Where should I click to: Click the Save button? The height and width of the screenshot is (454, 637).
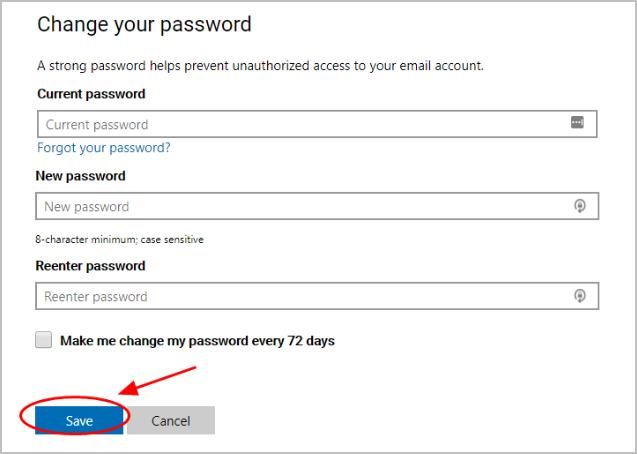click(79, 421)
